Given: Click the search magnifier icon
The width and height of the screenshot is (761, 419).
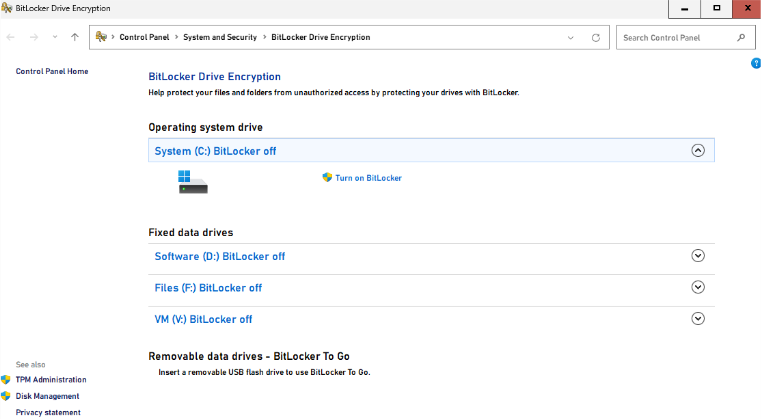Looking at the screenshot, I should (741, 38).
